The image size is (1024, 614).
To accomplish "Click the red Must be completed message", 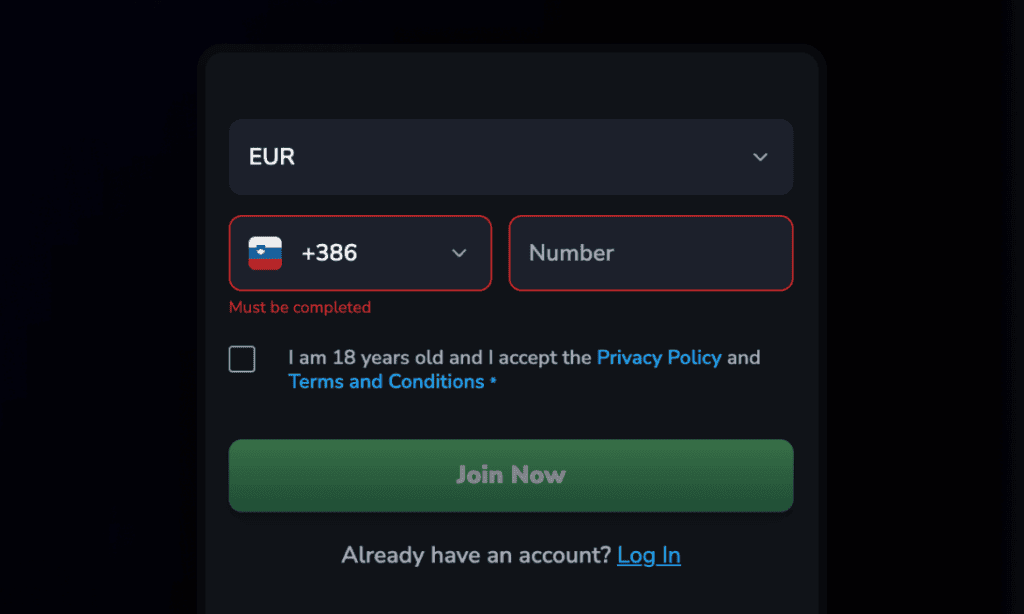I will click(300, 307).
